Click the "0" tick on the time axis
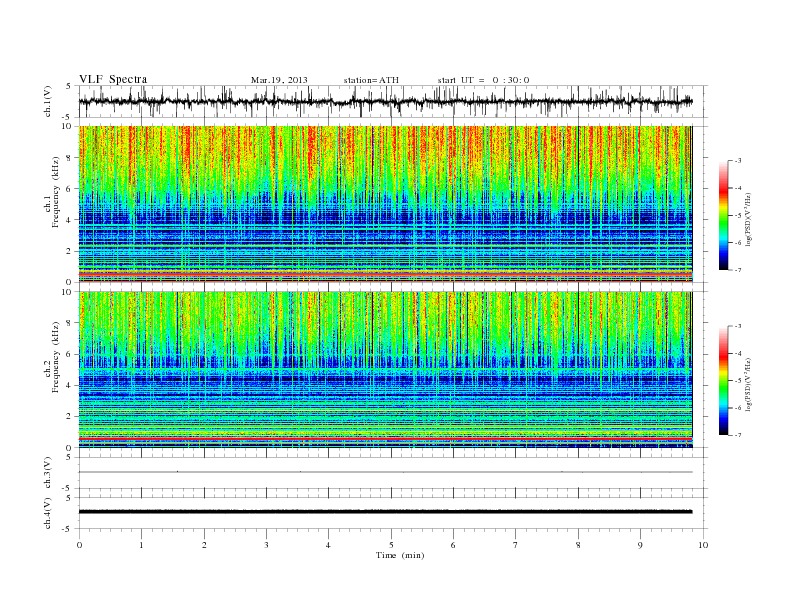The width and height of the screenshot is (792, 612). click(79, 545)
